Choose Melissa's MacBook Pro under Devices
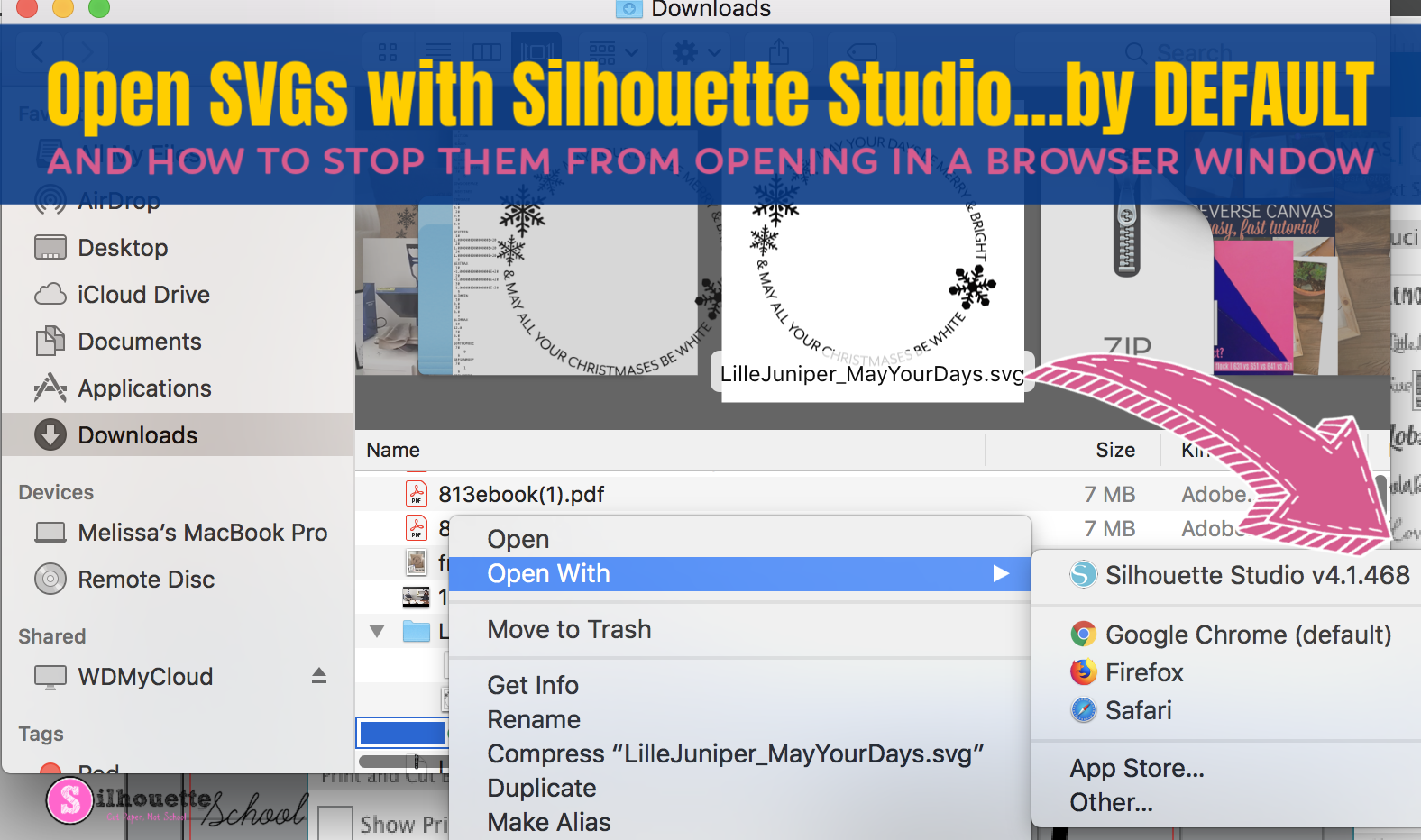Viewport: 1421px width, 840px height. point(180,533)
